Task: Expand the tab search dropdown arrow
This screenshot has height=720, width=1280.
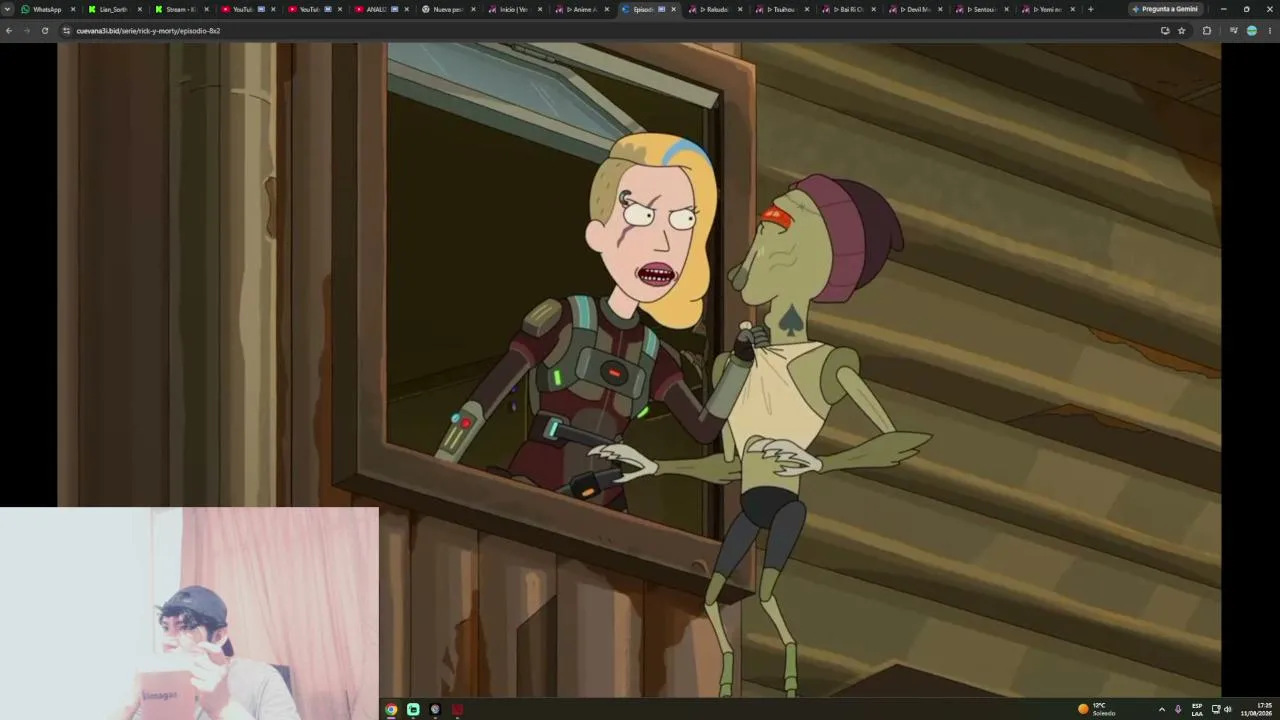Action: click(8, 9)
